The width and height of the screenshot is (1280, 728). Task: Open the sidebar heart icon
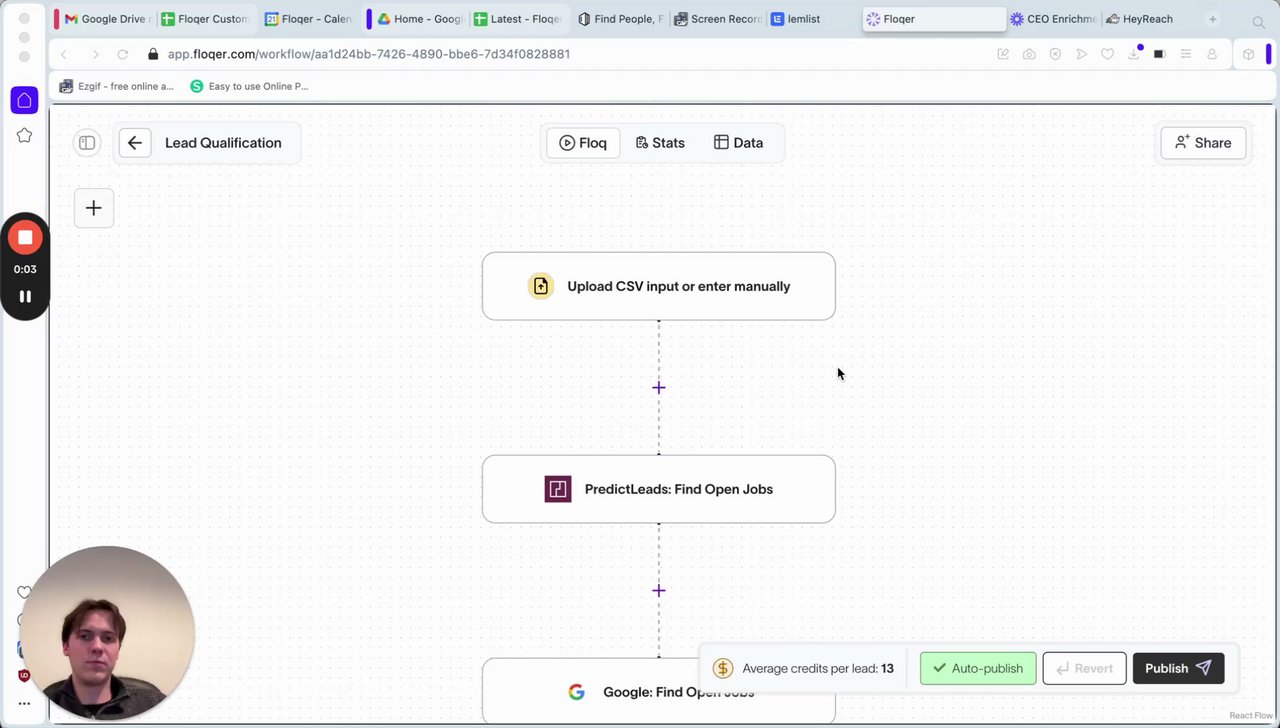click(23, 592)
